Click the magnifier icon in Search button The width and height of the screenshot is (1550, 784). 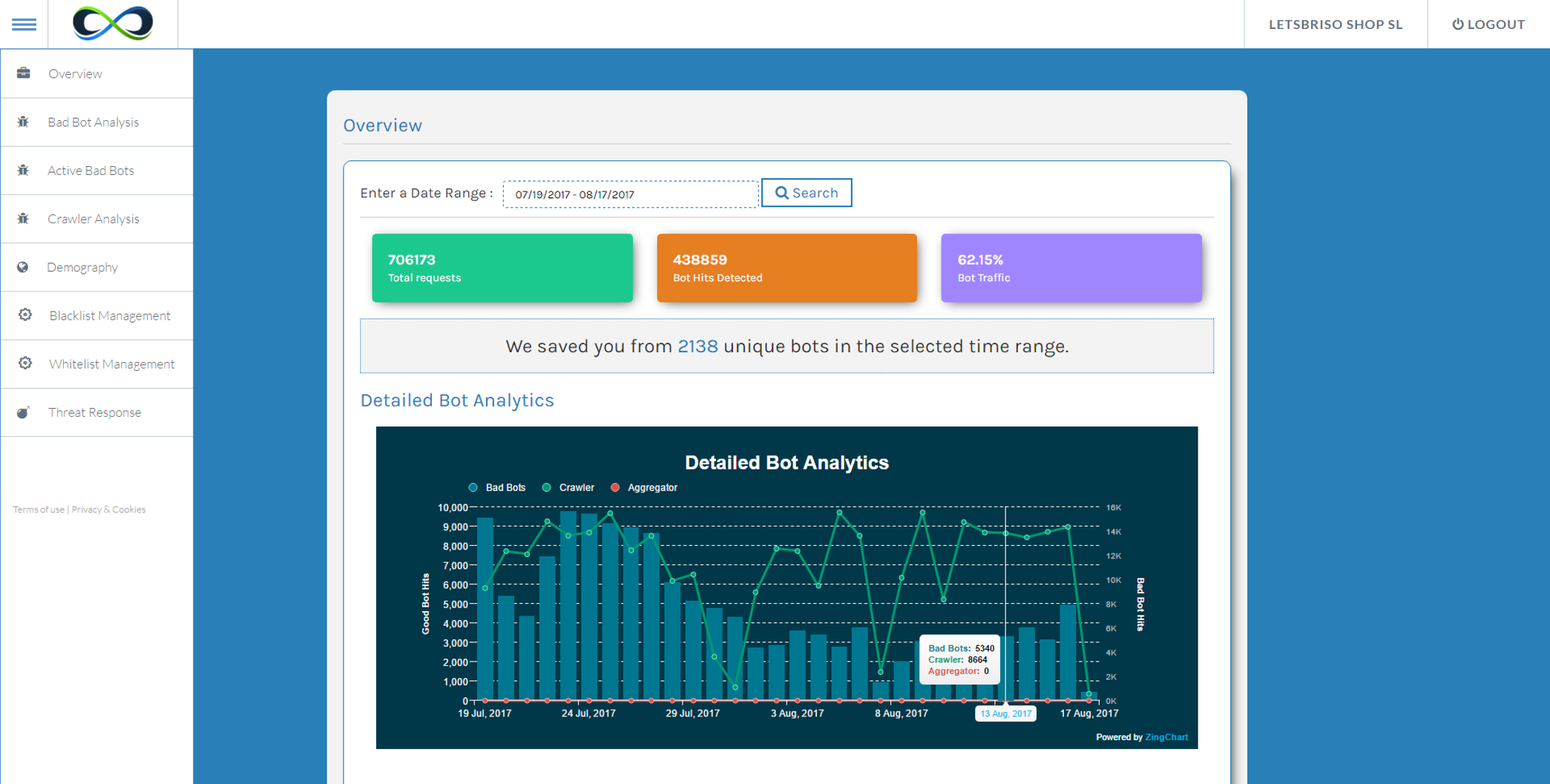coord(781,193)
